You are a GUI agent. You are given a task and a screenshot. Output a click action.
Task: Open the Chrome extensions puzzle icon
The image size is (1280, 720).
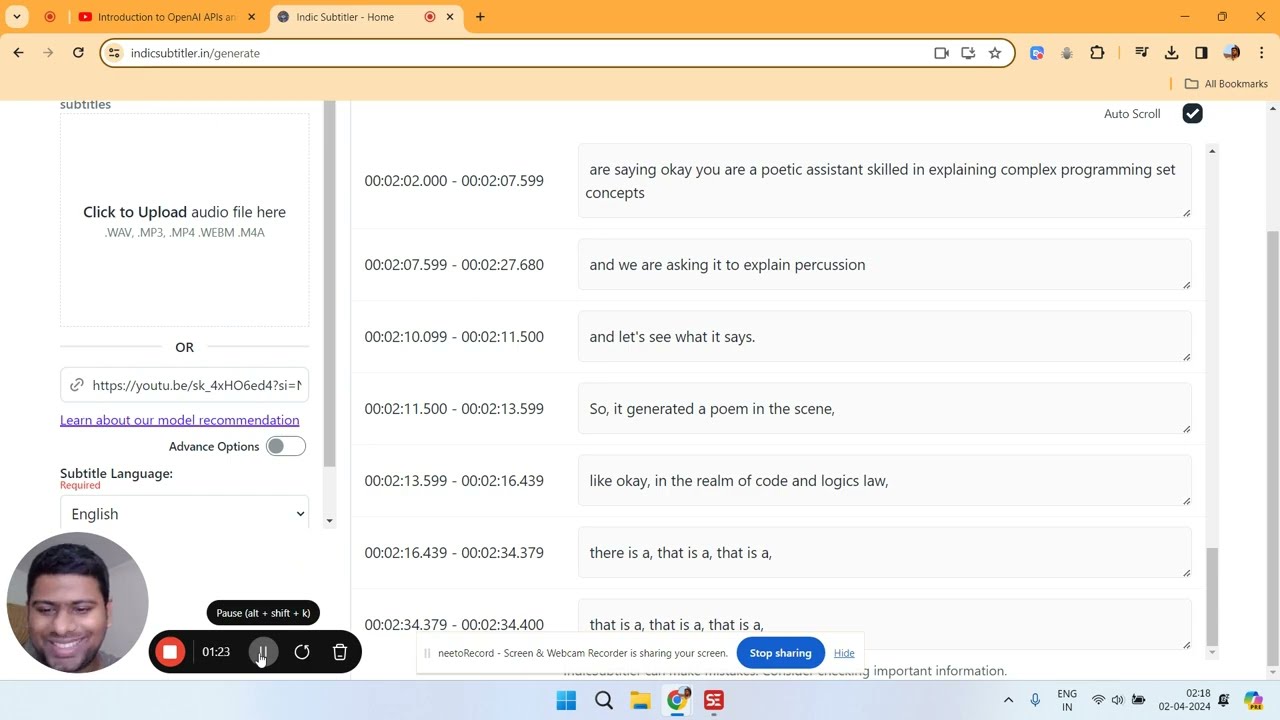(x=1097, y=53)
